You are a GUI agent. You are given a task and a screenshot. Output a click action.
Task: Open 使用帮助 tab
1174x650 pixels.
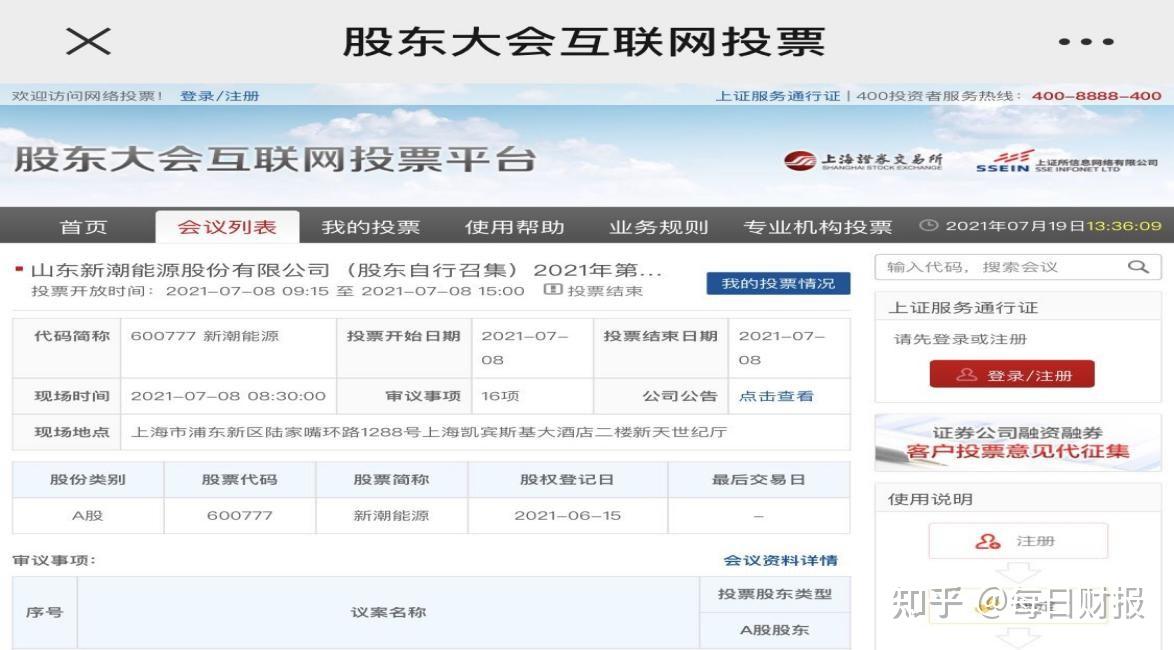click(x=514, y=227)
